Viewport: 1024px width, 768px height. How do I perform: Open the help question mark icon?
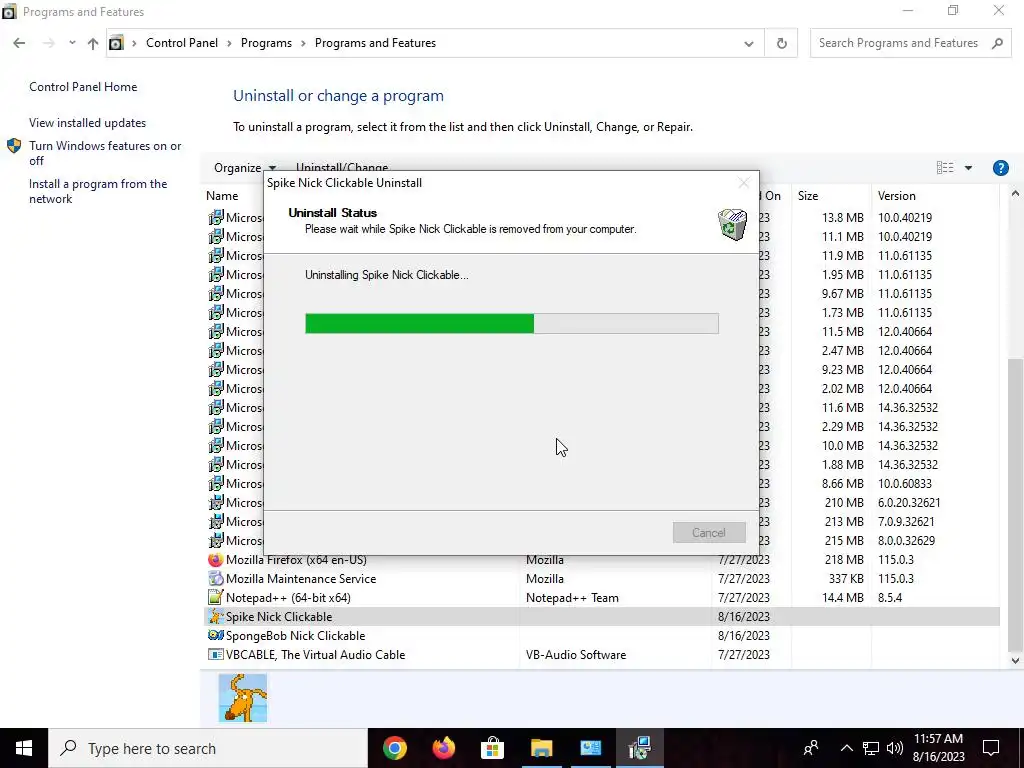[1000, 168]
